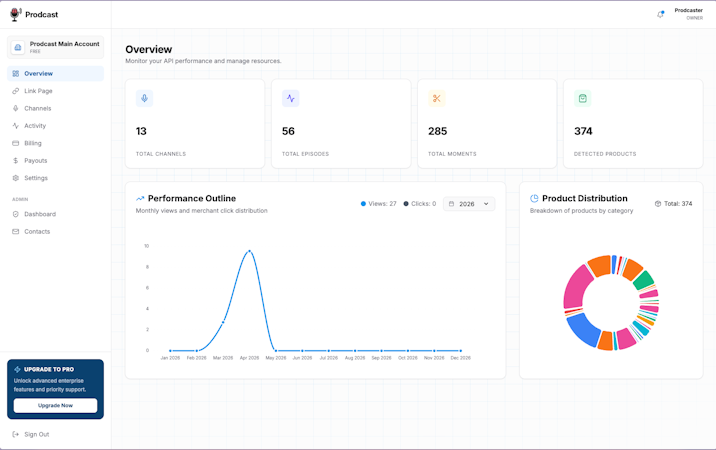Click the ADMIN section label
The height and width of the screenshot is (450, 716).
pyautogui.click(x=20, y=199)
